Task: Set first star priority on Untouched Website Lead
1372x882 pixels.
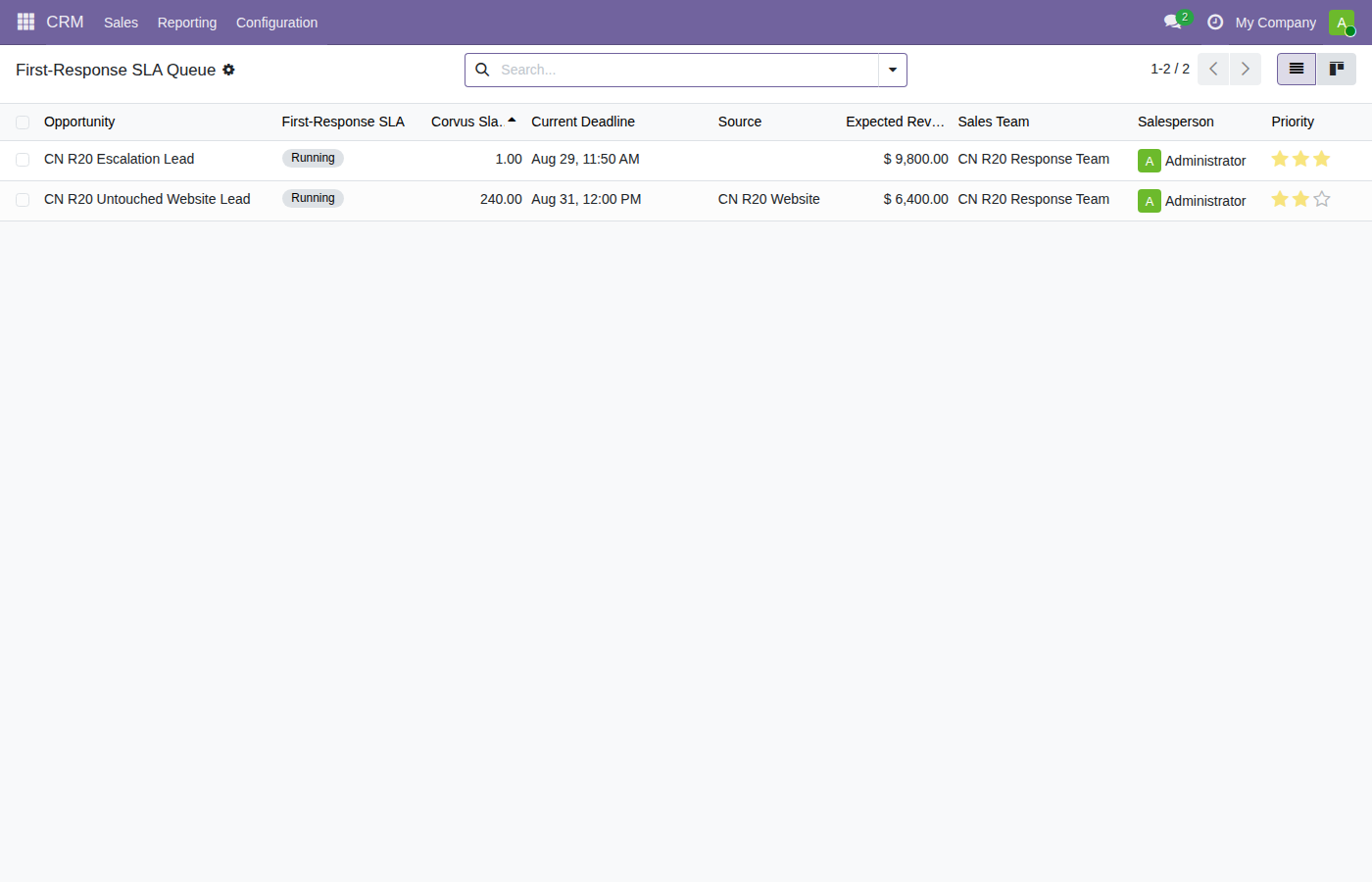Action: [x=1280, y=199]
